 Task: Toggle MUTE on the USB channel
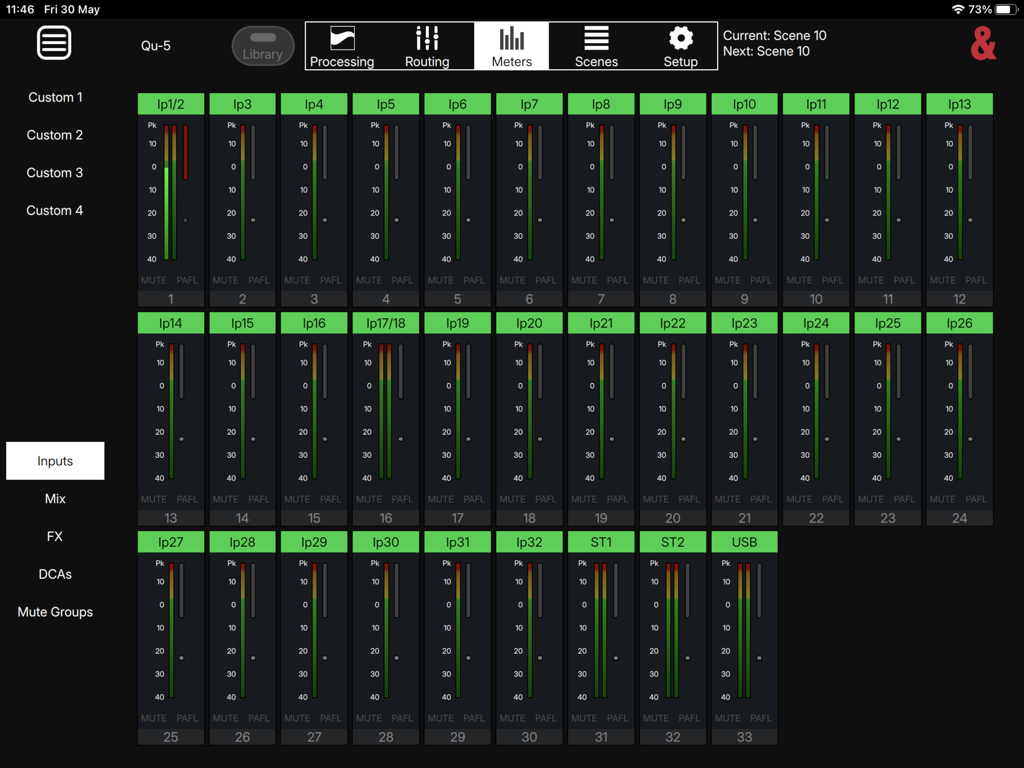pyautogui.click(x=727, y=718)
